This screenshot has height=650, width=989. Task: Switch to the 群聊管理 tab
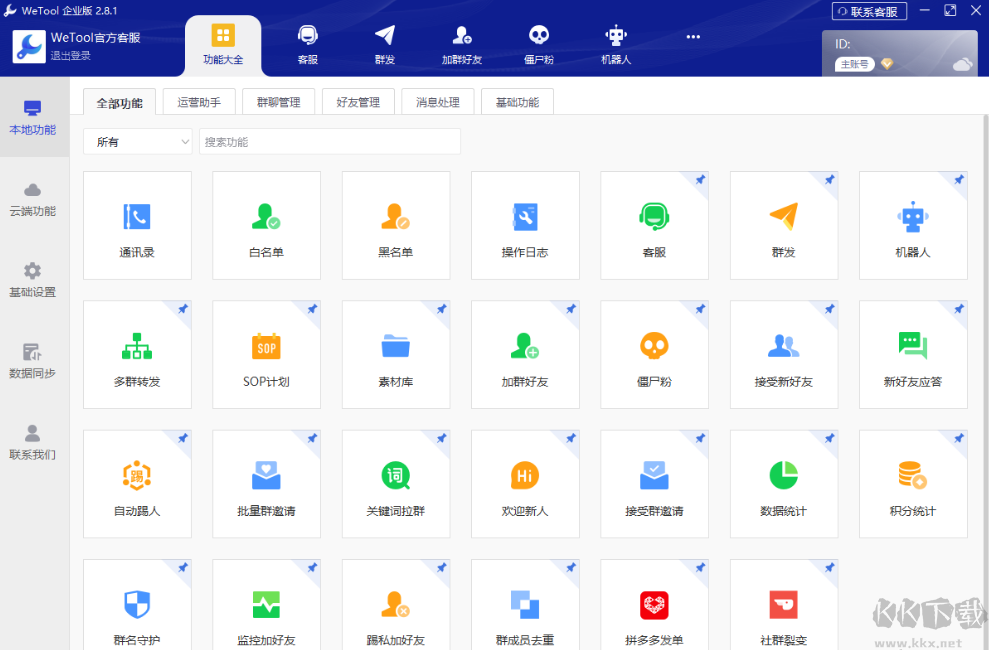278,101
